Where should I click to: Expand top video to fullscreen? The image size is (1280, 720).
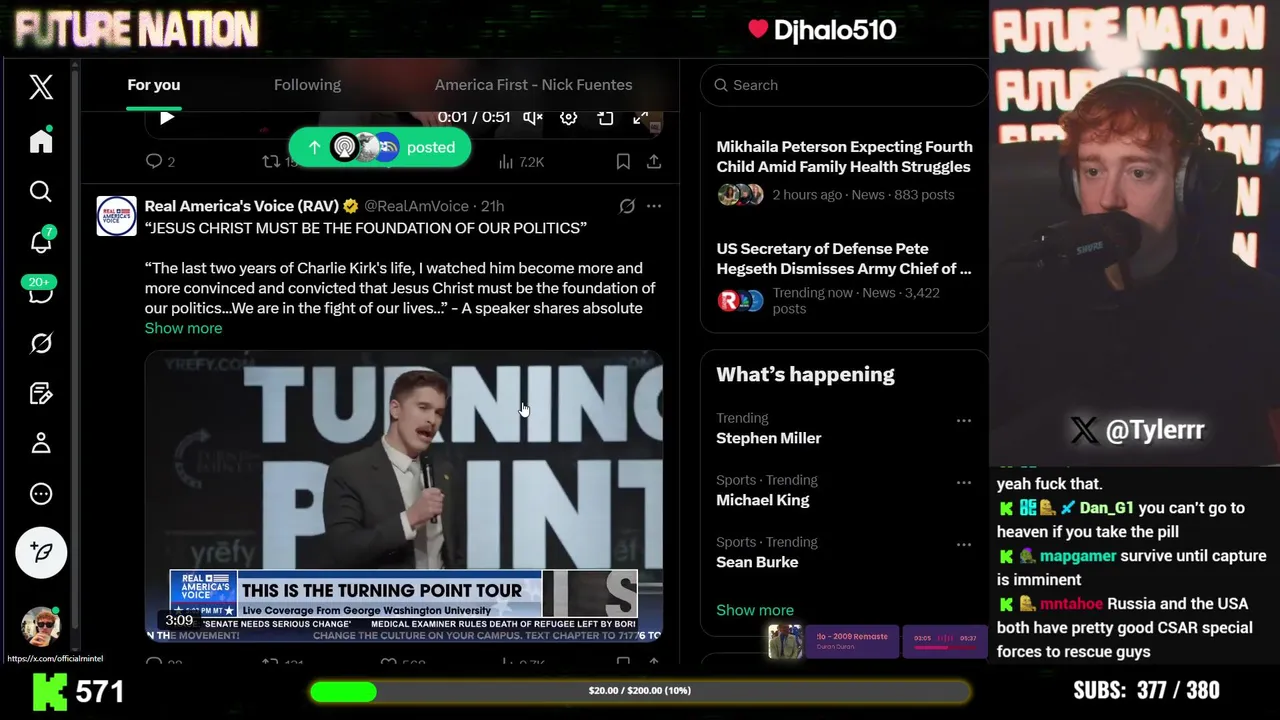[640, 118]
